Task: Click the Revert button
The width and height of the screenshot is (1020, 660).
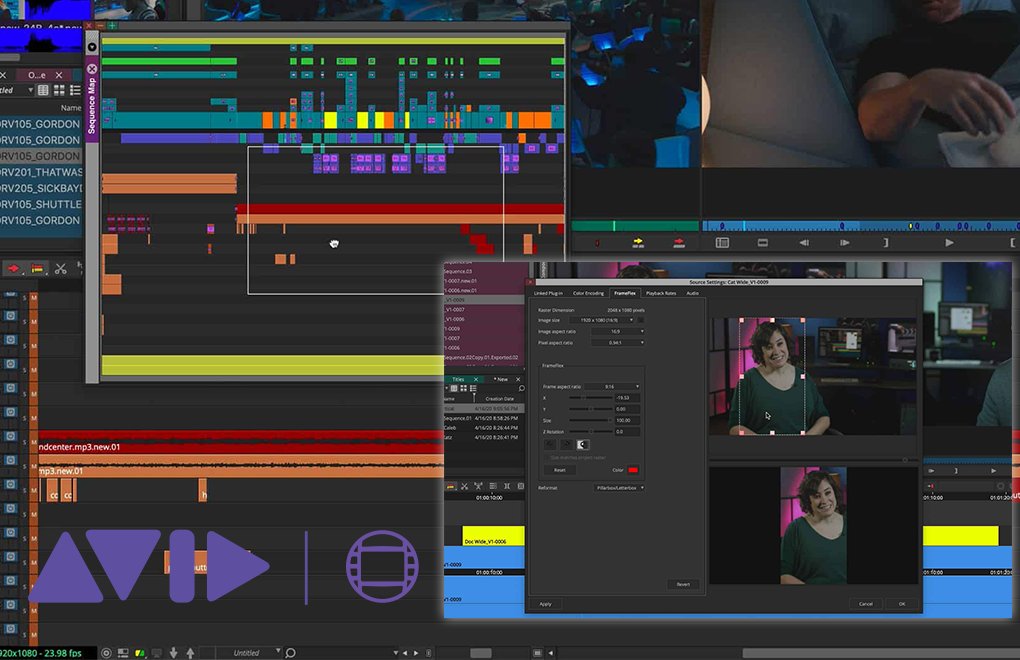Action: click(x=683, y=585)
